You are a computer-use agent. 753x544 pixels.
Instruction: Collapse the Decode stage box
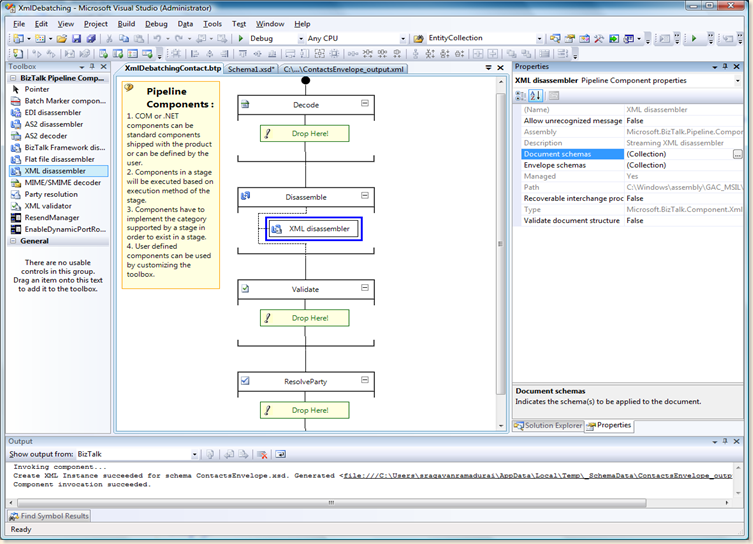coord(365,103)
